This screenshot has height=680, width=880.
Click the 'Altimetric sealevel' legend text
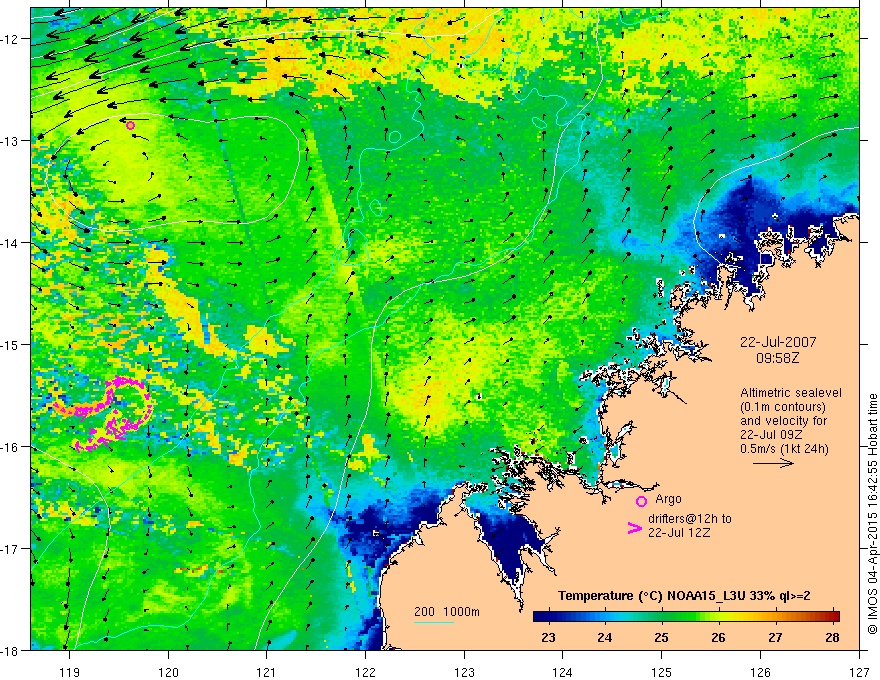pos(791,393)
